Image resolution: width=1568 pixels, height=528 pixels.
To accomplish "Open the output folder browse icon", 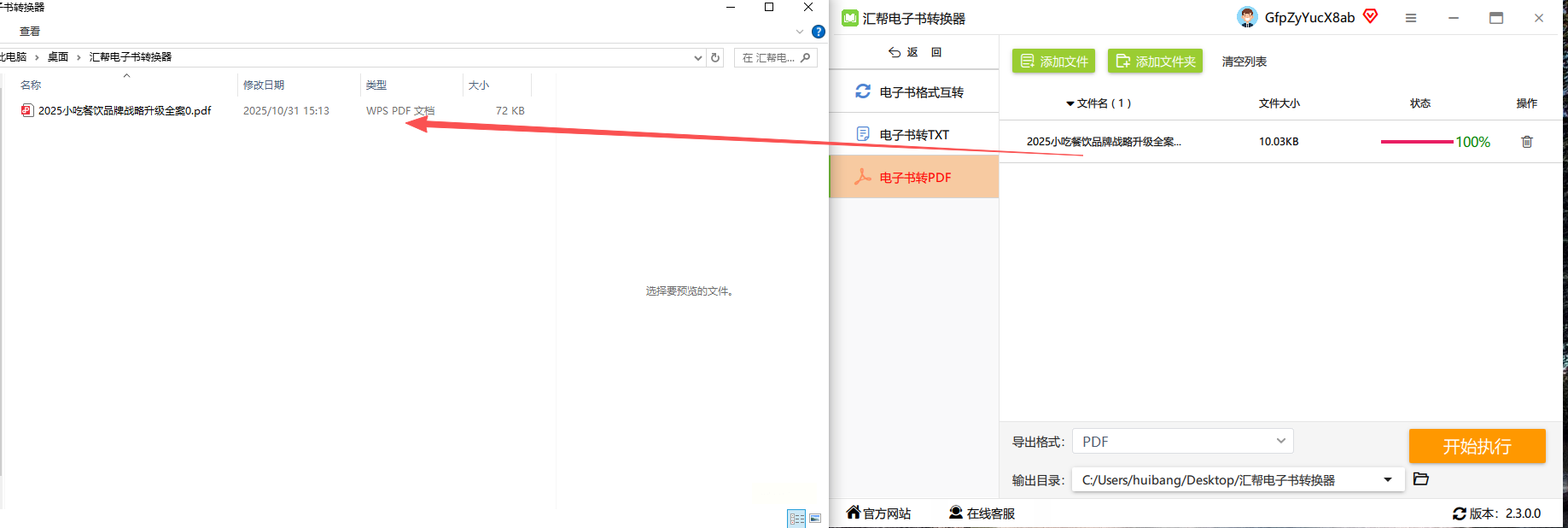I will click(1421, 479).
